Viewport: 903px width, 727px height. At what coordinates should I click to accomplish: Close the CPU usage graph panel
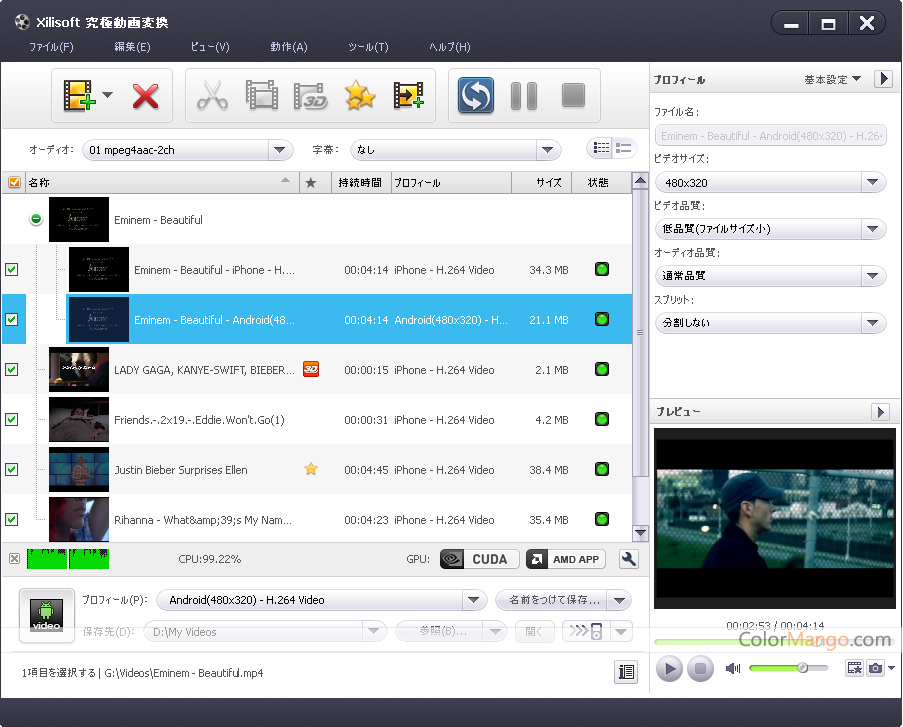(15, 558)
